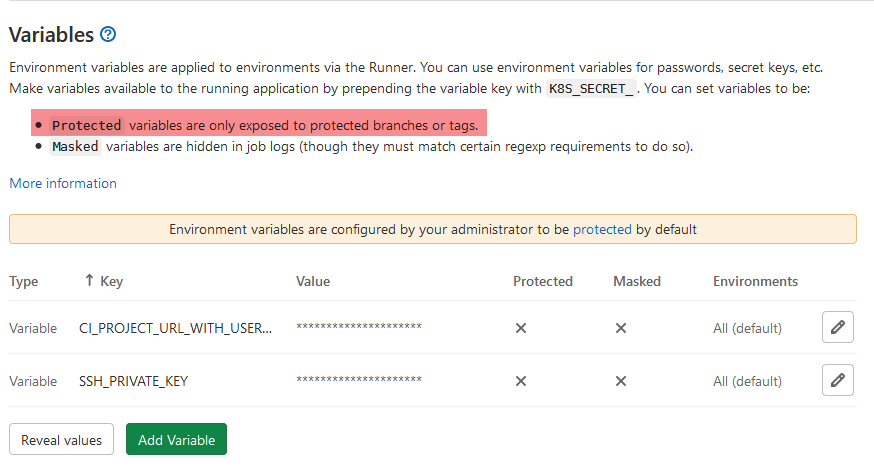Click the Value column header
Viewport: 874px width, 475px height.
click(x=313, y=282)
